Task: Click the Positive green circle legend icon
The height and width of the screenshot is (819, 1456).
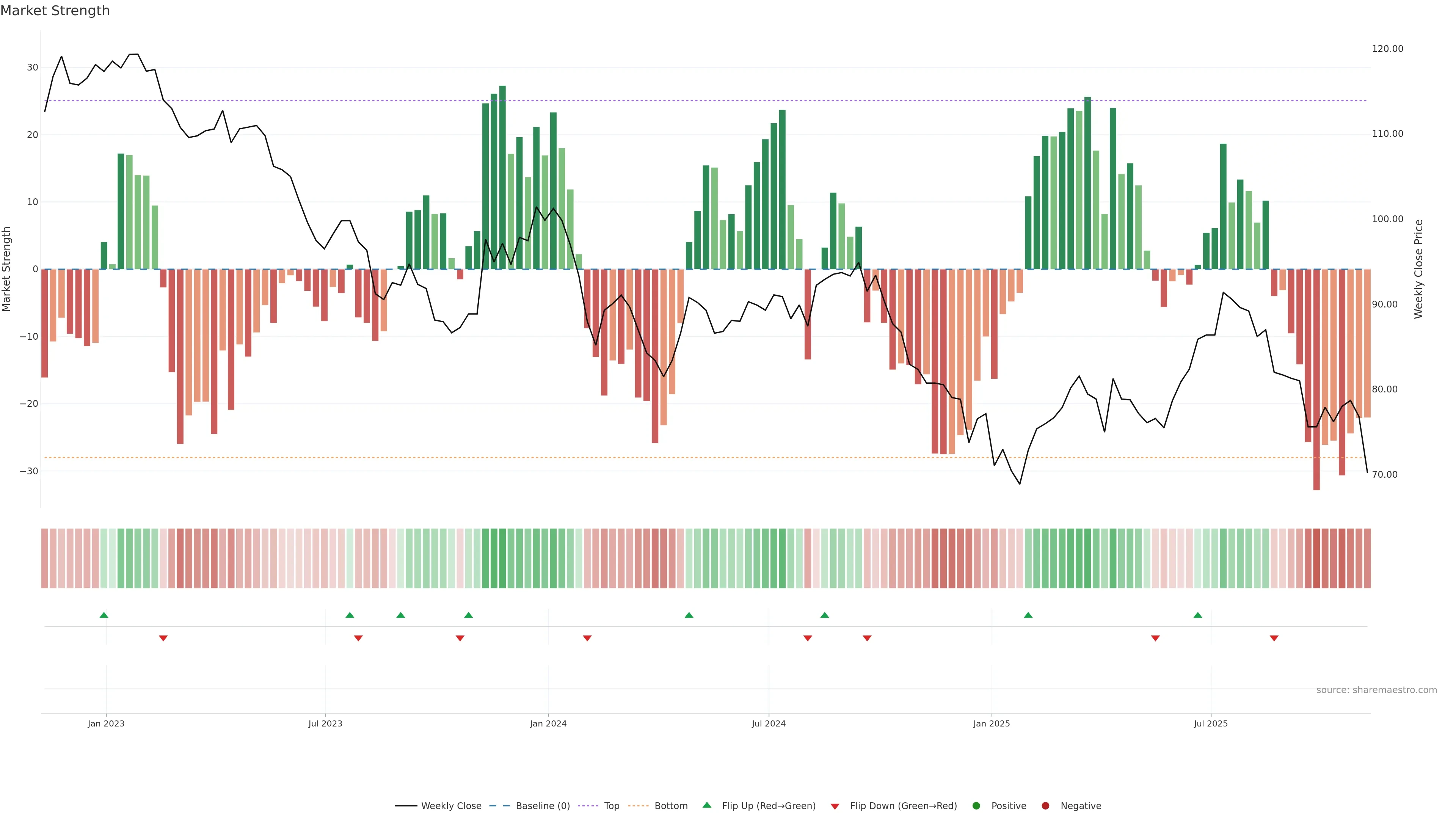Action: tap(976, 805)
